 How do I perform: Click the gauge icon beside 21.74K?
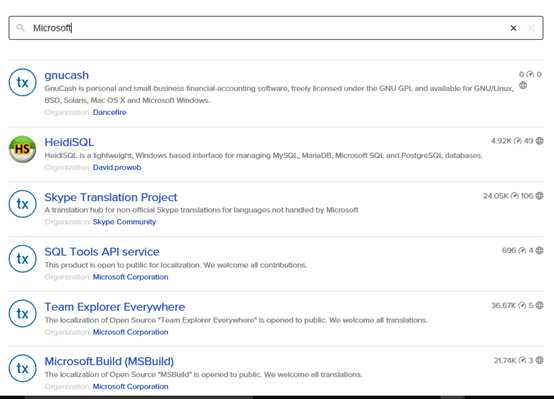(522, 360)
